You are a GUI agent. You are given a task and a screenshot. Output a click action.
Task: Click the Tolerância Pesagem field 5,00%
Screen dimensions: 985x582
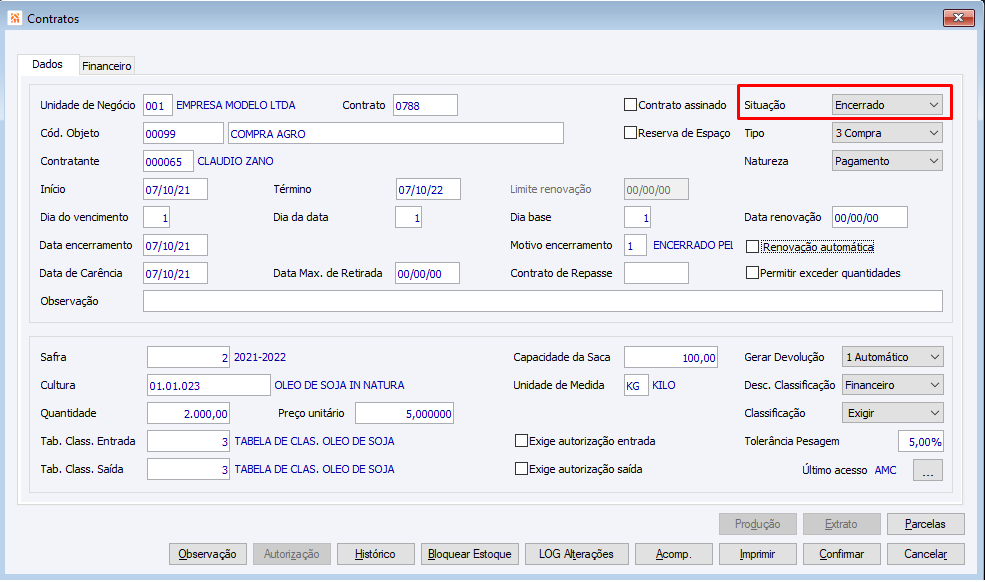(921, 441)
